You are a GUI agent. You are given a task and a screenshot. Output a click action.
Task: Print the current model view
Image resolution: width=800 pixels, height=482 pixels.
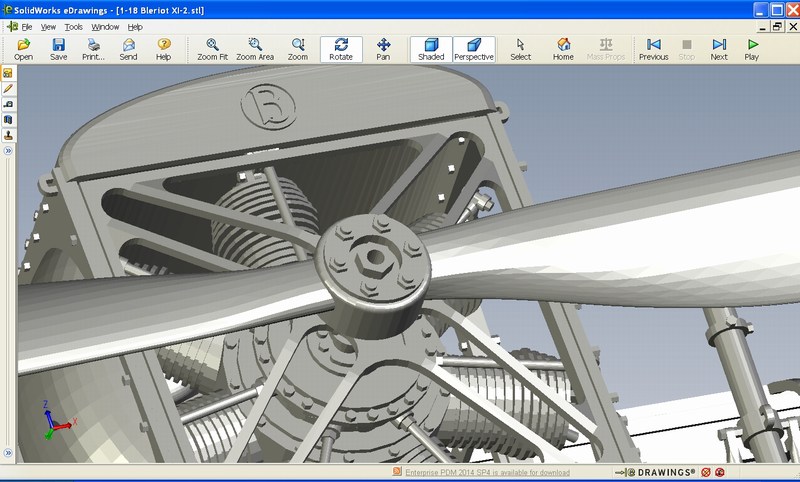click(93, 49)
